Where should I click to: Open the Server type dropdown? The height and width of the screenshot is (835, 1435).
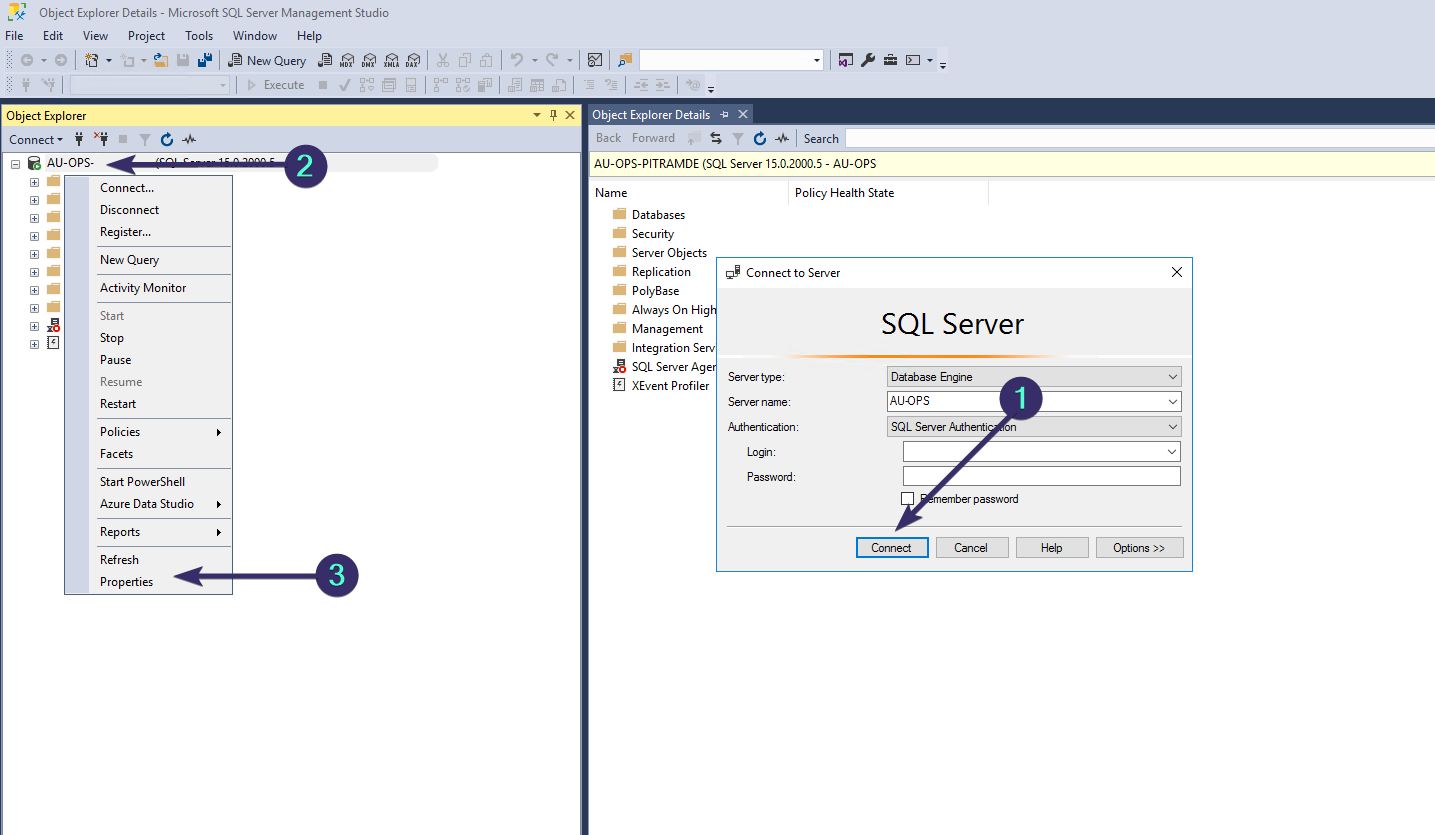click(1171, 376)
